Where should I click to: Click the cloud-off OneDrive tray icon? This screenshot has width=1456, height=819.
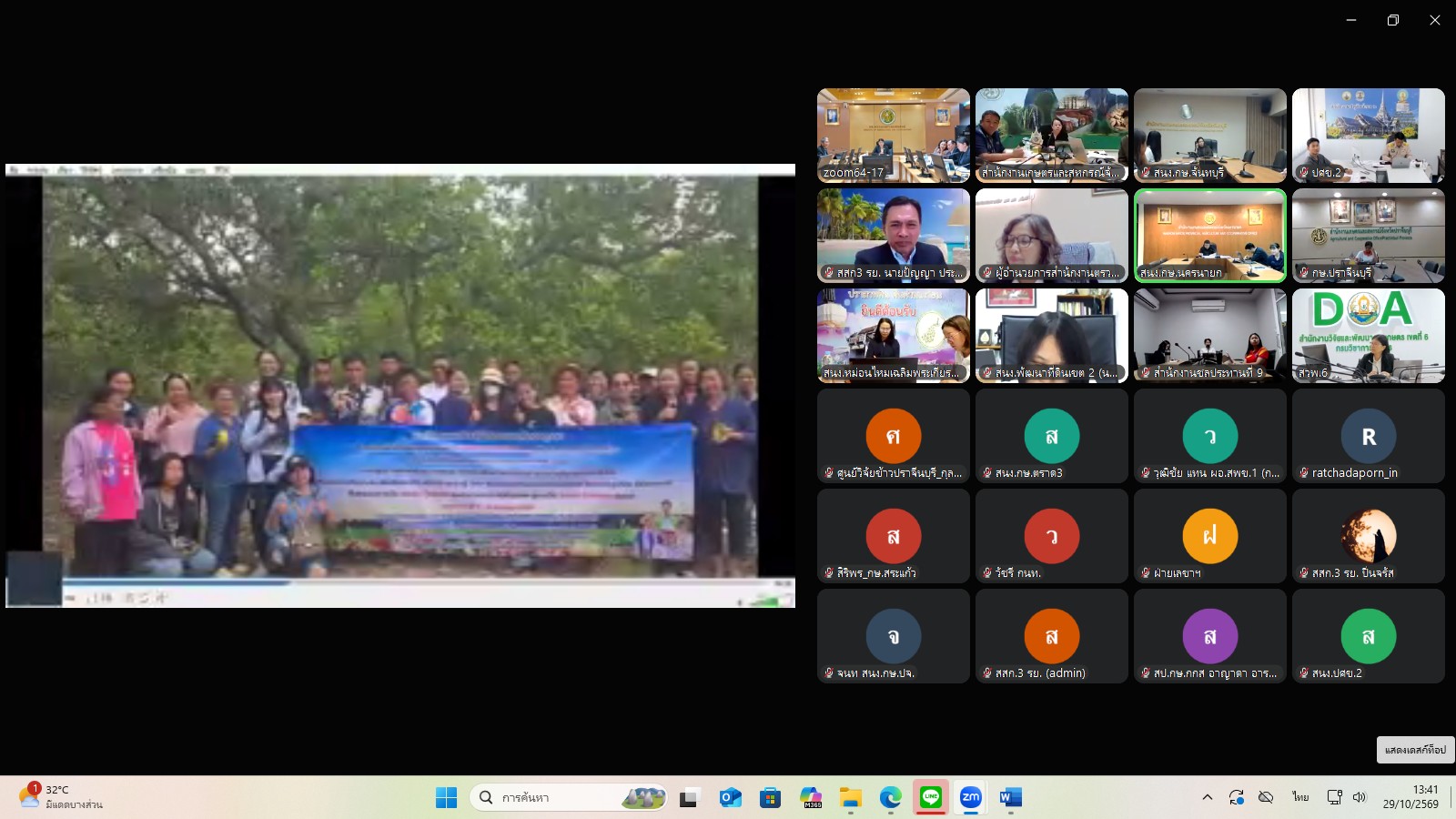click(x=1266, y=797)
